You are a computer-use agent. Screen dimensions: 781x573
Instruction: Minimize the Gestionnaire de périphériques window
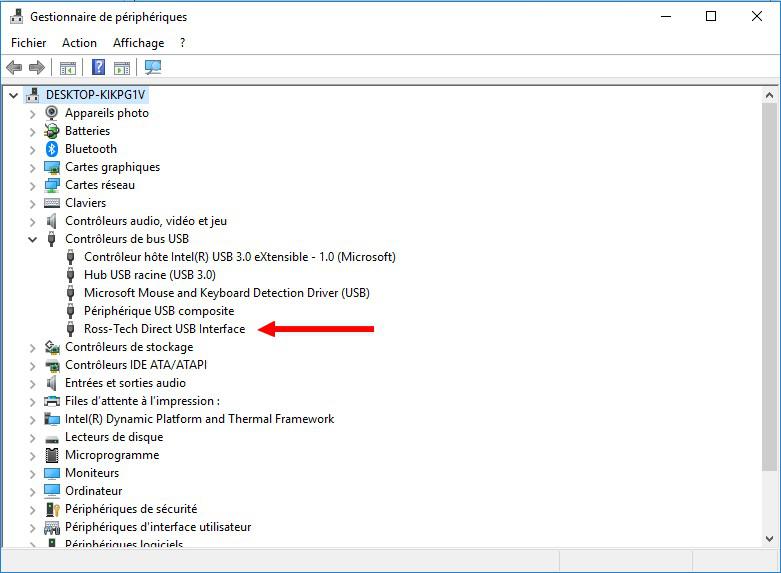(x=666, y=16)
